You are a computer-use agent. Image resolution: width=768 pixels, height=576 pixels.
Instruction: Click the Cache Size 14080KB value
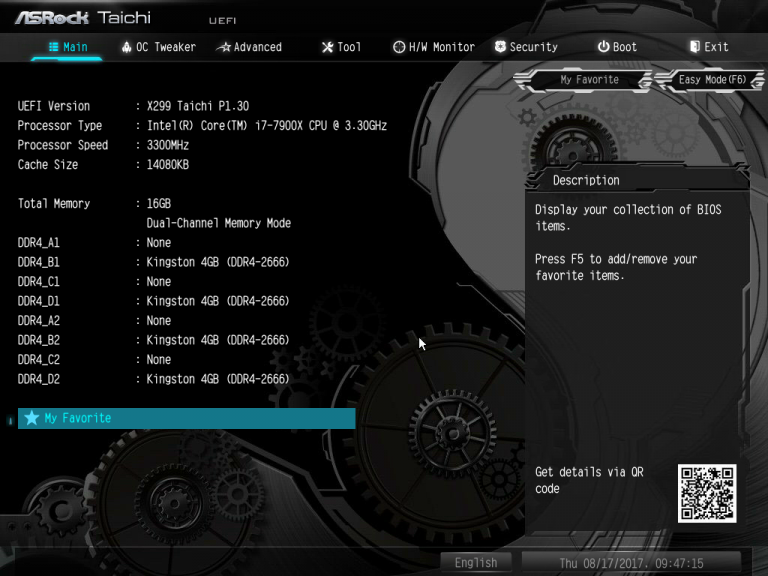(168, 165)
